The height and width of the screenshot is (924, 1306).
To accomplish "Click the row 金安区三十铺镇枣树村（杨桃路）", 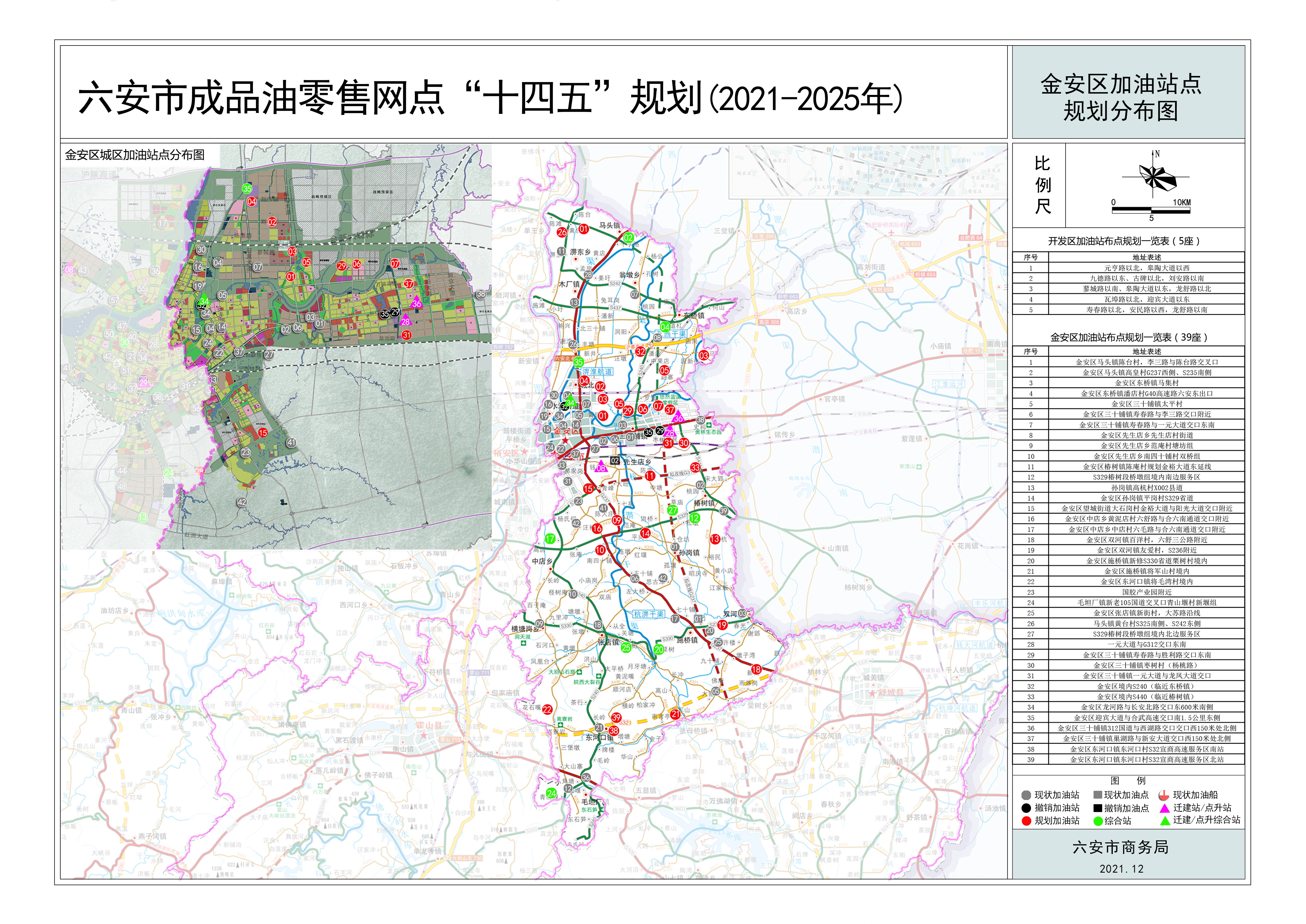I will (1128, 665).
